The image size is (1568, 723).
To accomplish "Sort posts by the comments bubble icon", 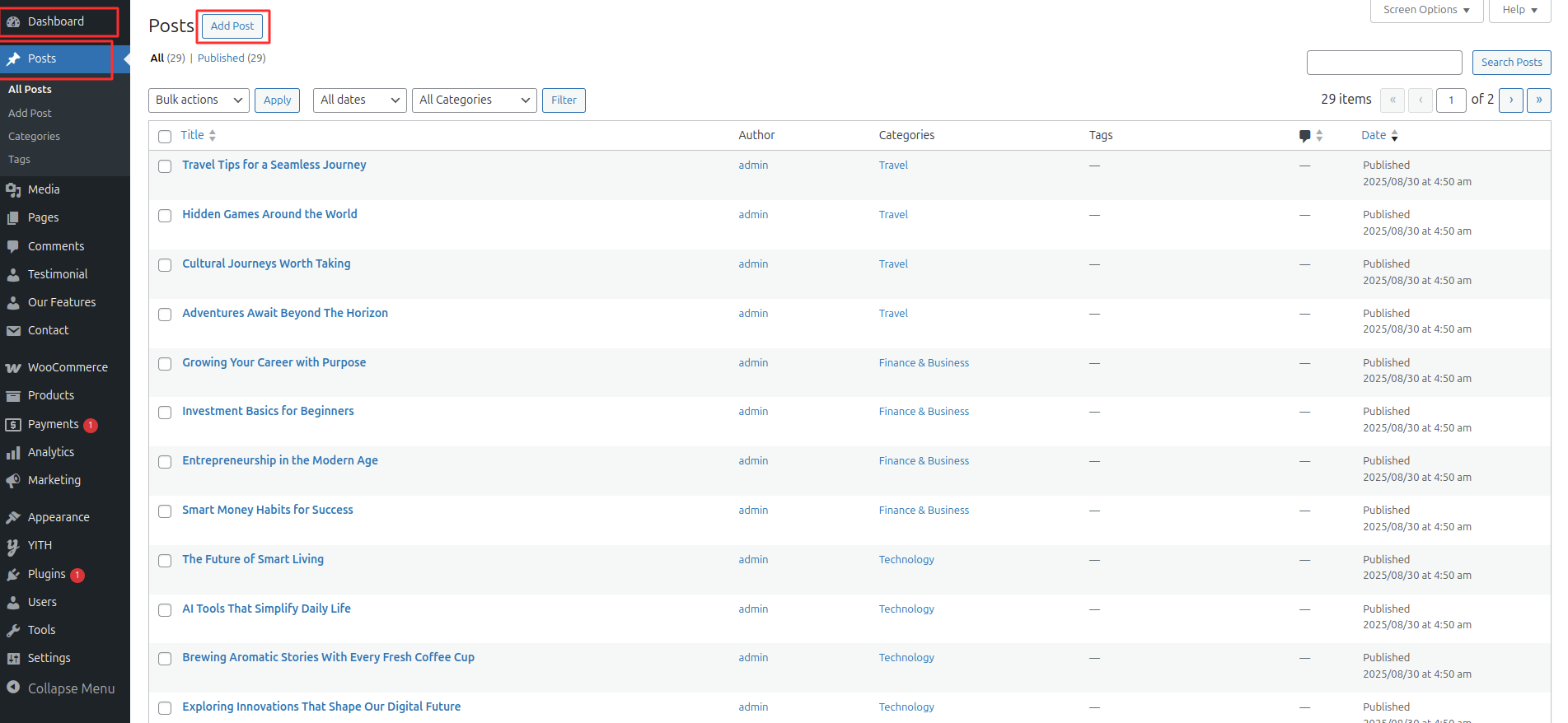I will tap(1304, 136).
